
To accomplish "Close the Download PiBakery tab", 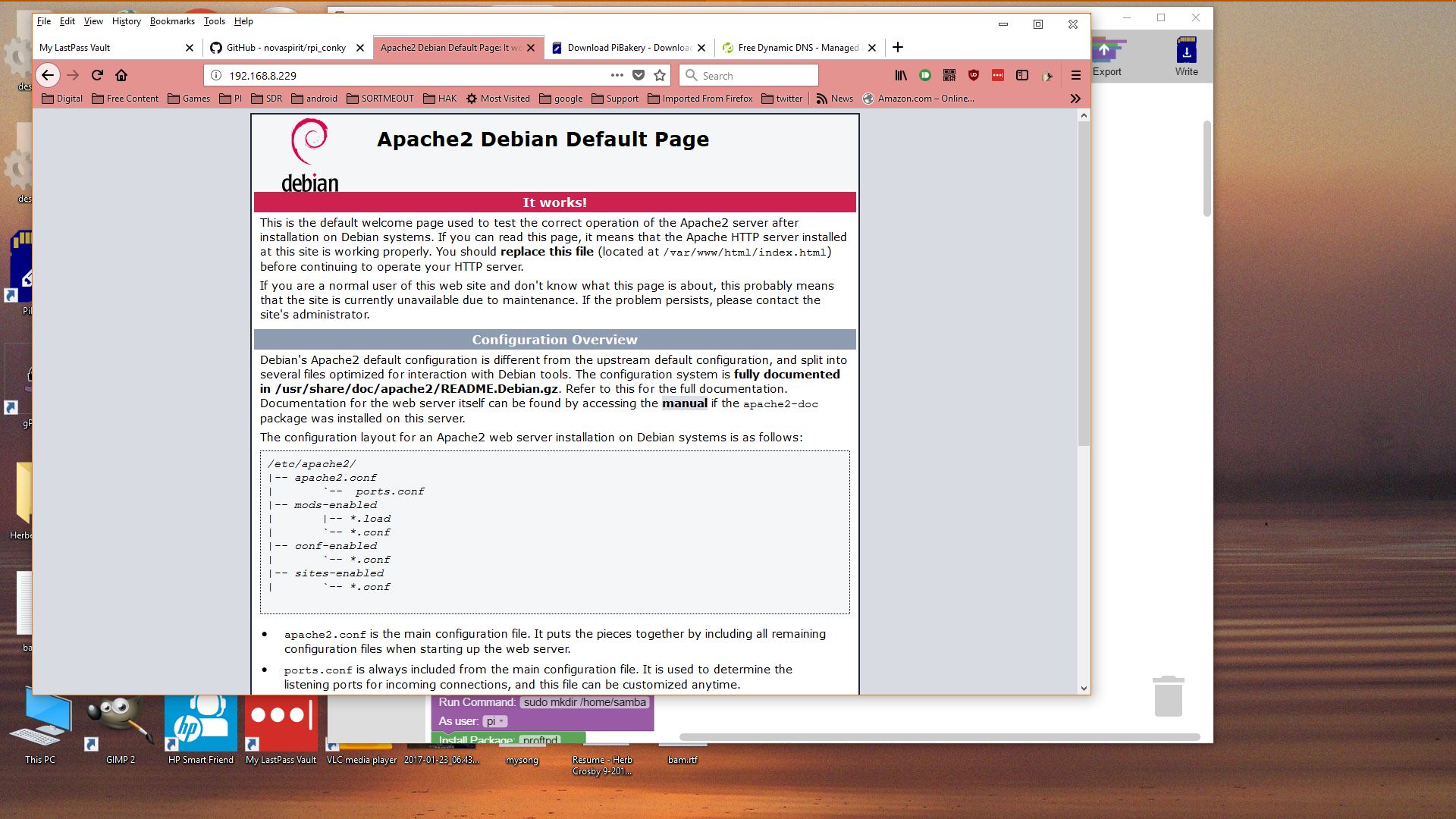I will click(x=701, y=48).
